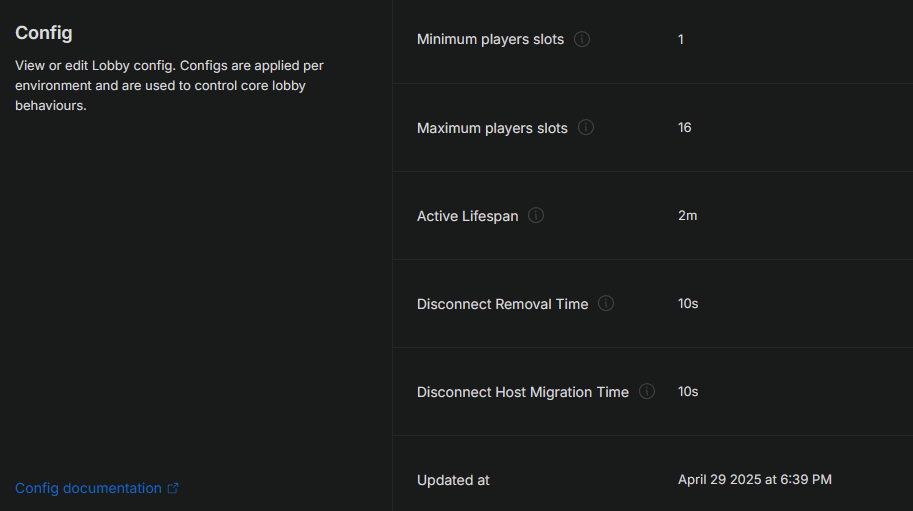Select the Host Migration Time 10s value
The width and height of the screenshot is (913, 511).
click(x=688, y=392)
